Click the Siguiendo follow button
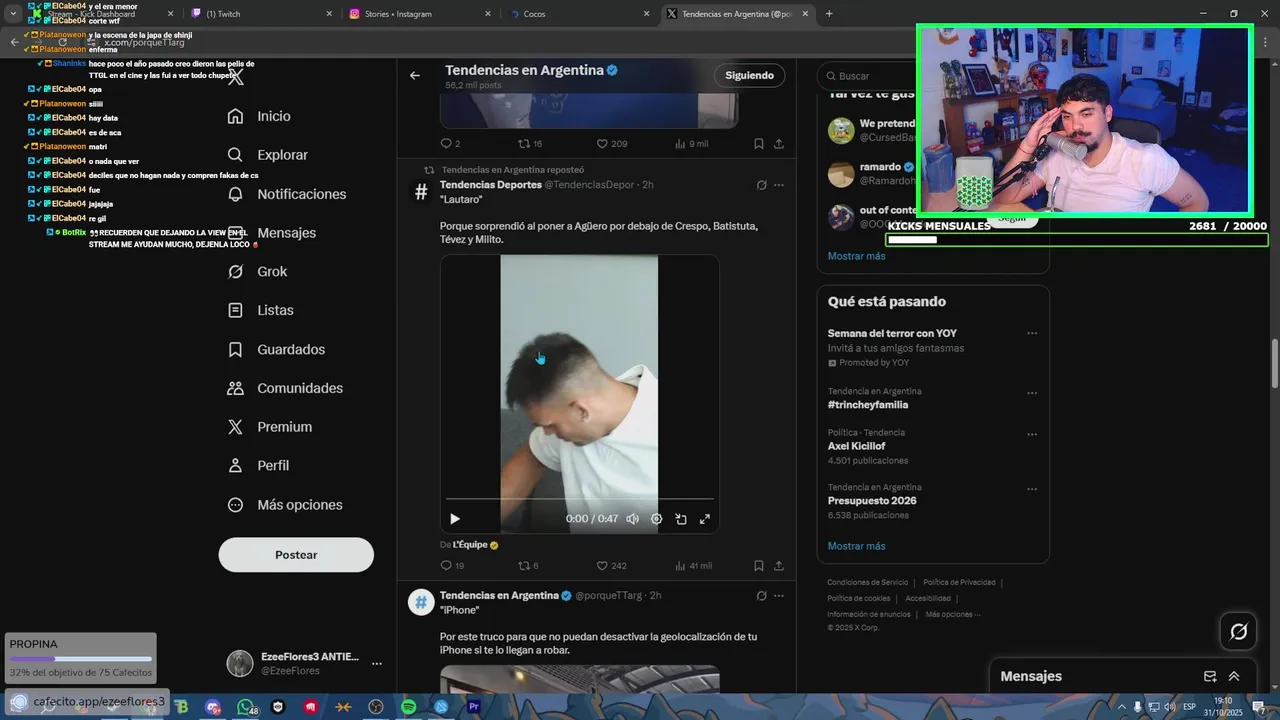1280x720 pixels. coord(750,75)
